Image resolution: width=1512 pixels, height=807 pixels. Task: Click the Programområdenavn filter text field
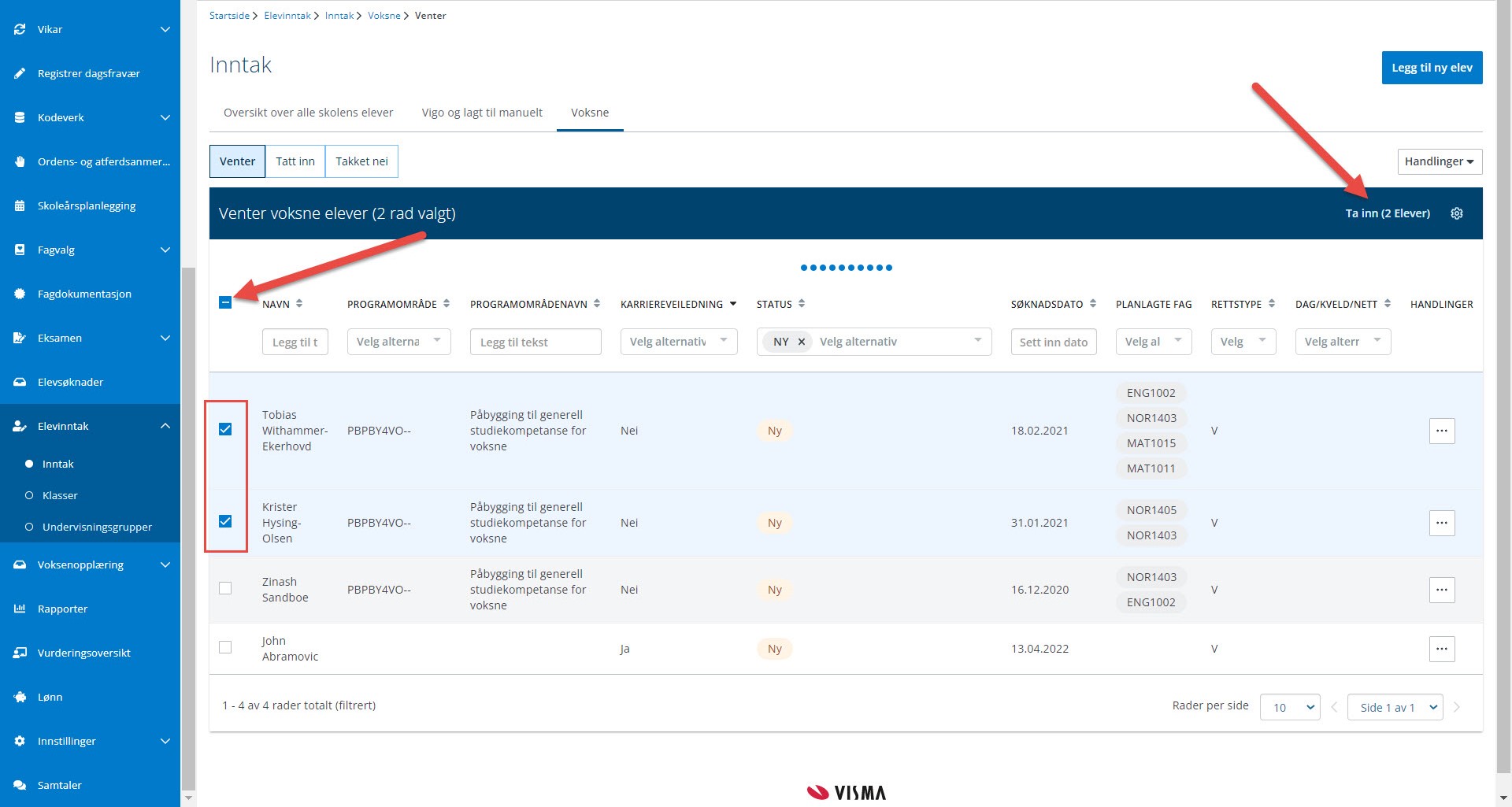coord(535,342)
